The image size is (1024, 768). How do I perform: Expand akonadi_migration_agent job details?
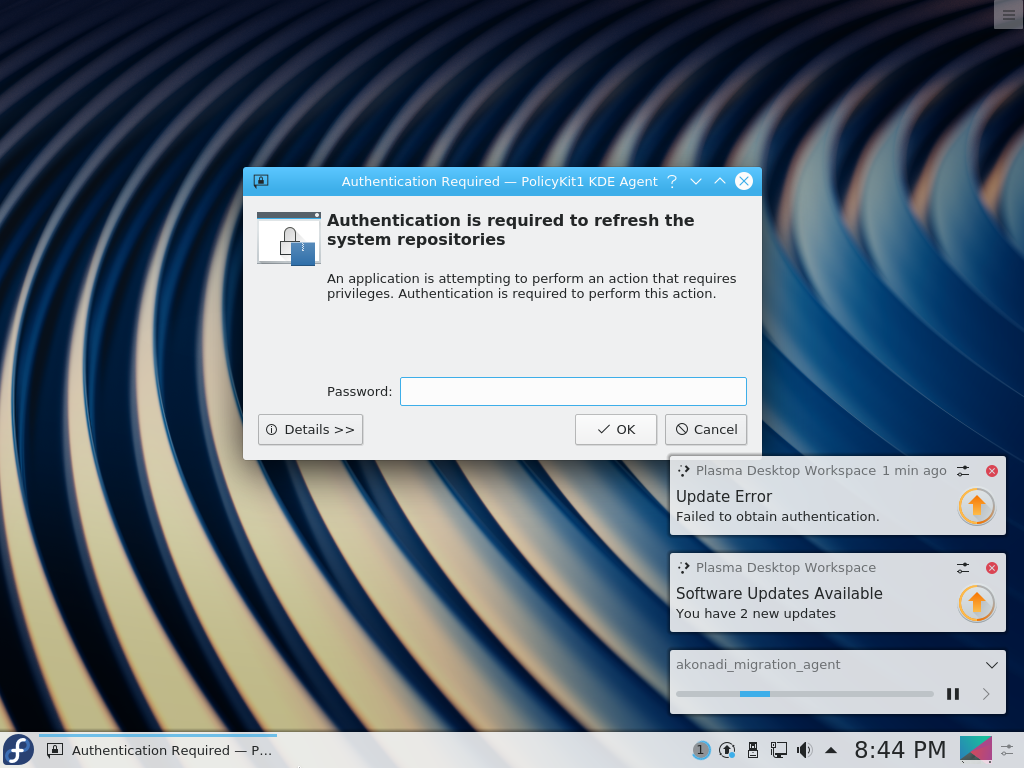pos(991,665)
